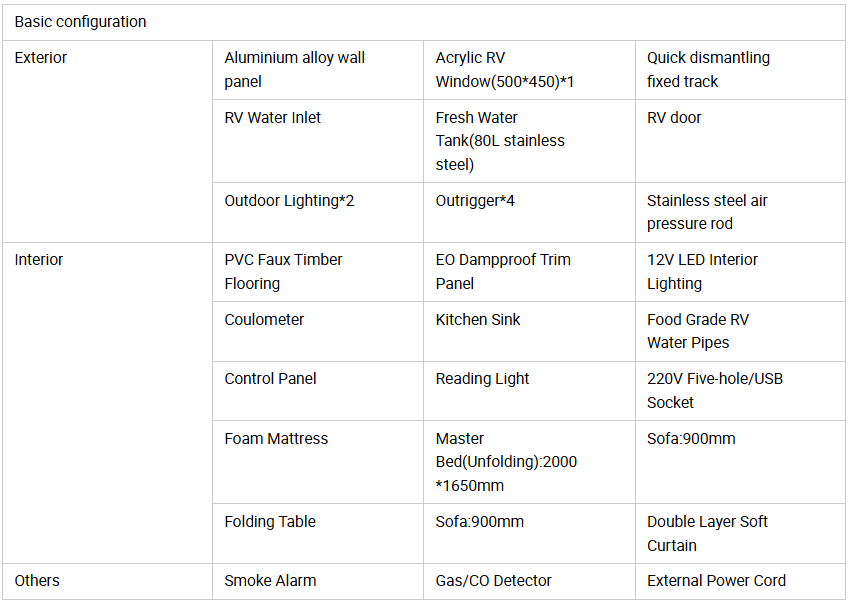Select the PVC Faux Timber Flooring cell
The width and height of the screenshot is (849, 603).
pyautogui.click(x=318, y=272)
